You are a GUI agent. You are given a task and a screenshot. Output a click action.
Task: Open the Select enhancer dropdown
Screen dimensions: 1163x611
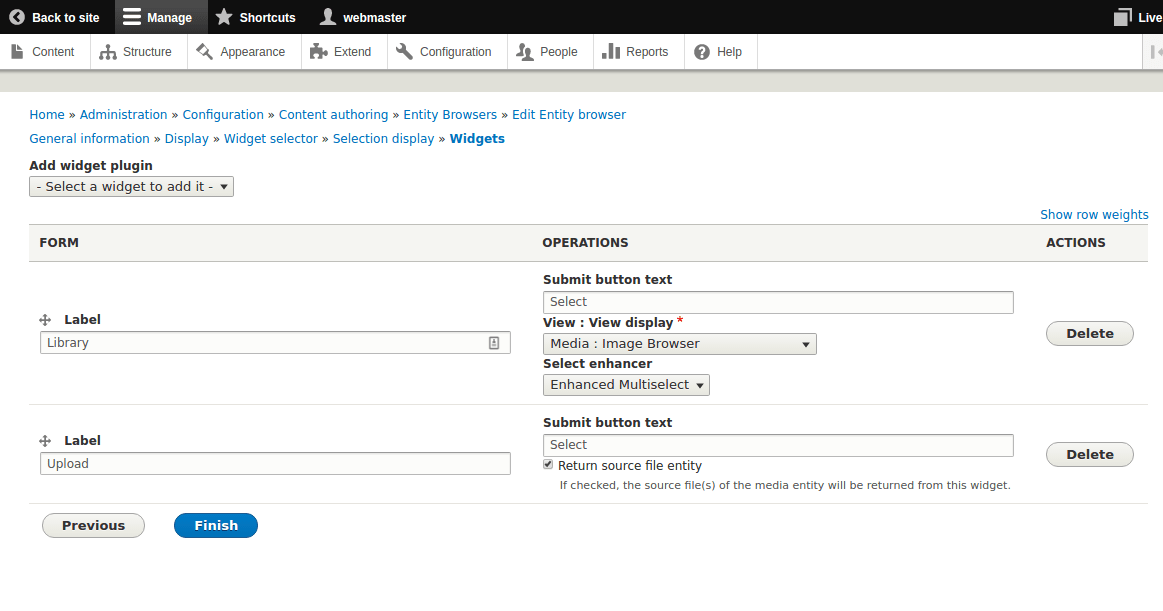pyautogui.click(x=626, y=384)
